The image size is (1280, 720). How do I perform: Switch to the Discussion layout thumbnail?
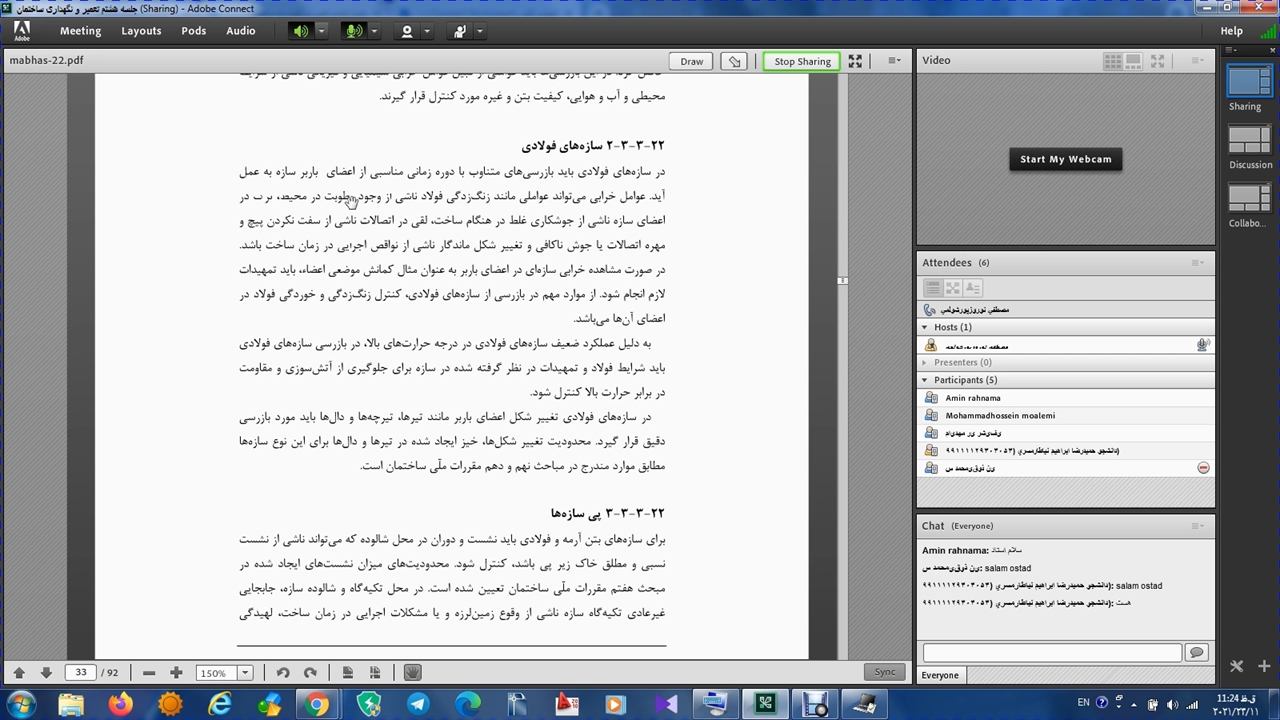pos(1249,142)
